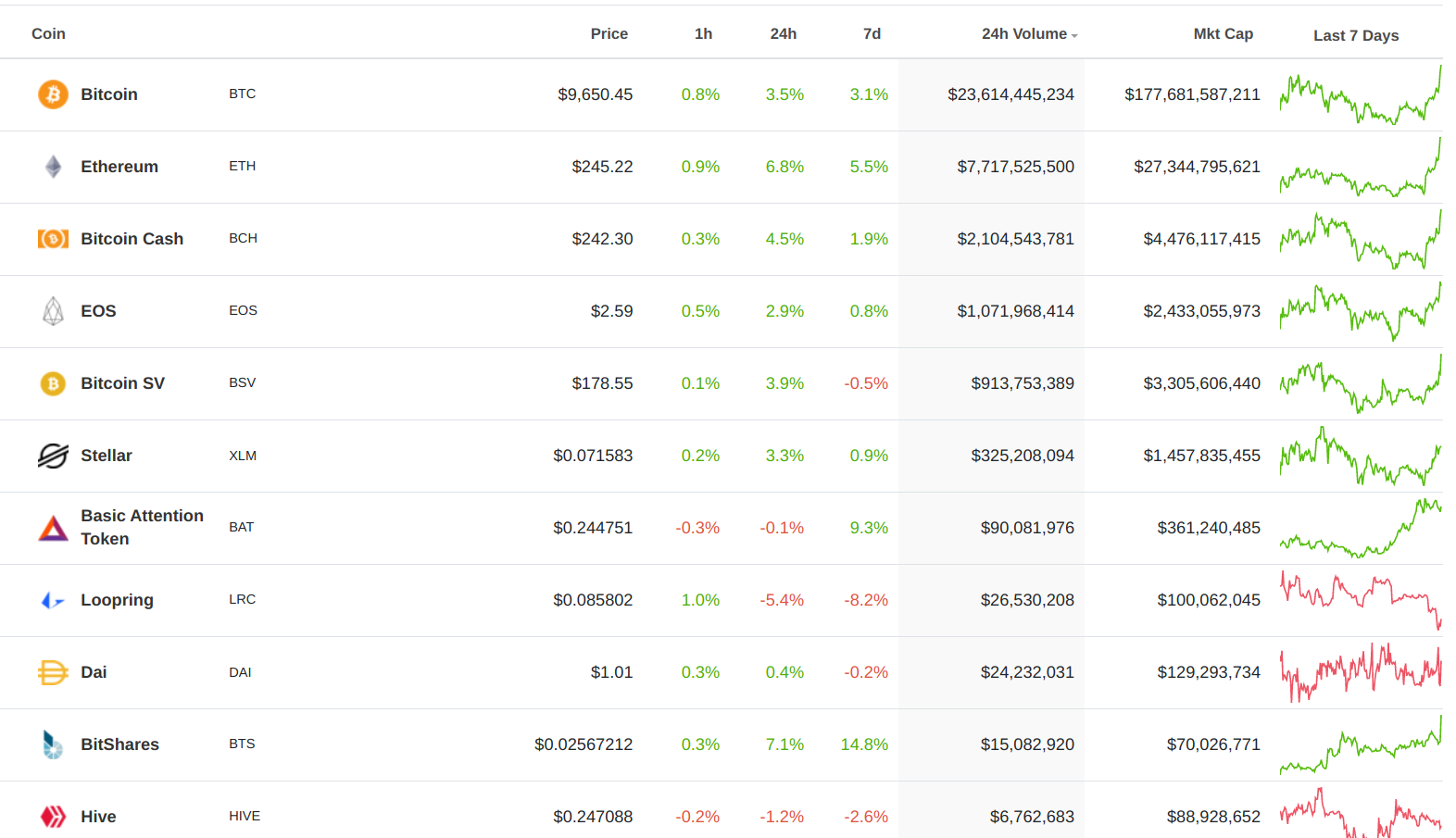
Task: Sort table by Price column
Action: [609, 34]
